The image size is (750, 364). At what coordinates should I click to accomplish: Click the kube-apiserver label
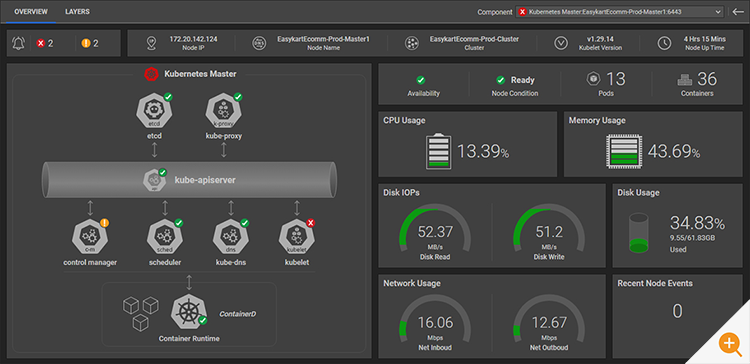(x=205, y=180)
